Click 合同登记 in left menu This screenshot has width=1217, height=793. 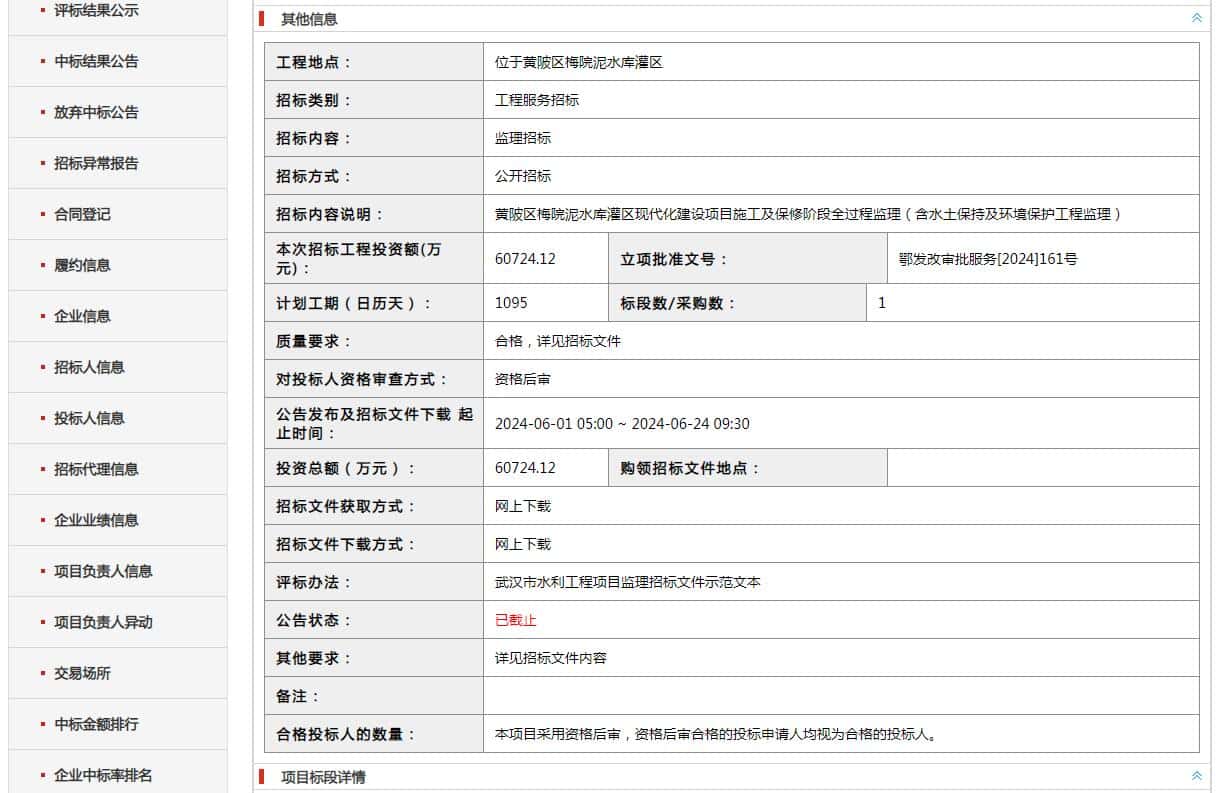pyautogui.click(x=82, y=214)
